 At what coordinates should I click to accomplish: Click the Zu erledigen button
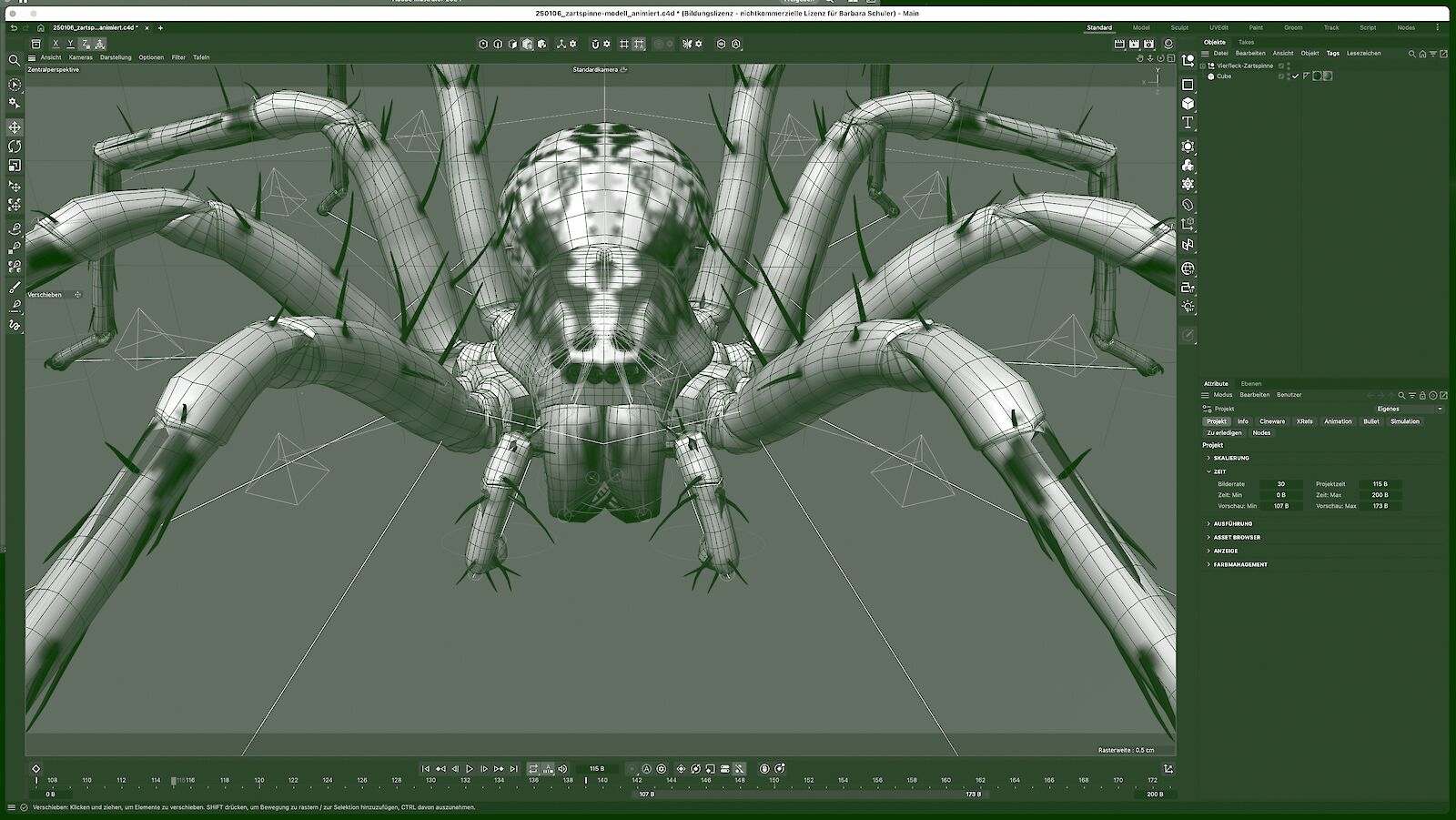pos(1224,432)
